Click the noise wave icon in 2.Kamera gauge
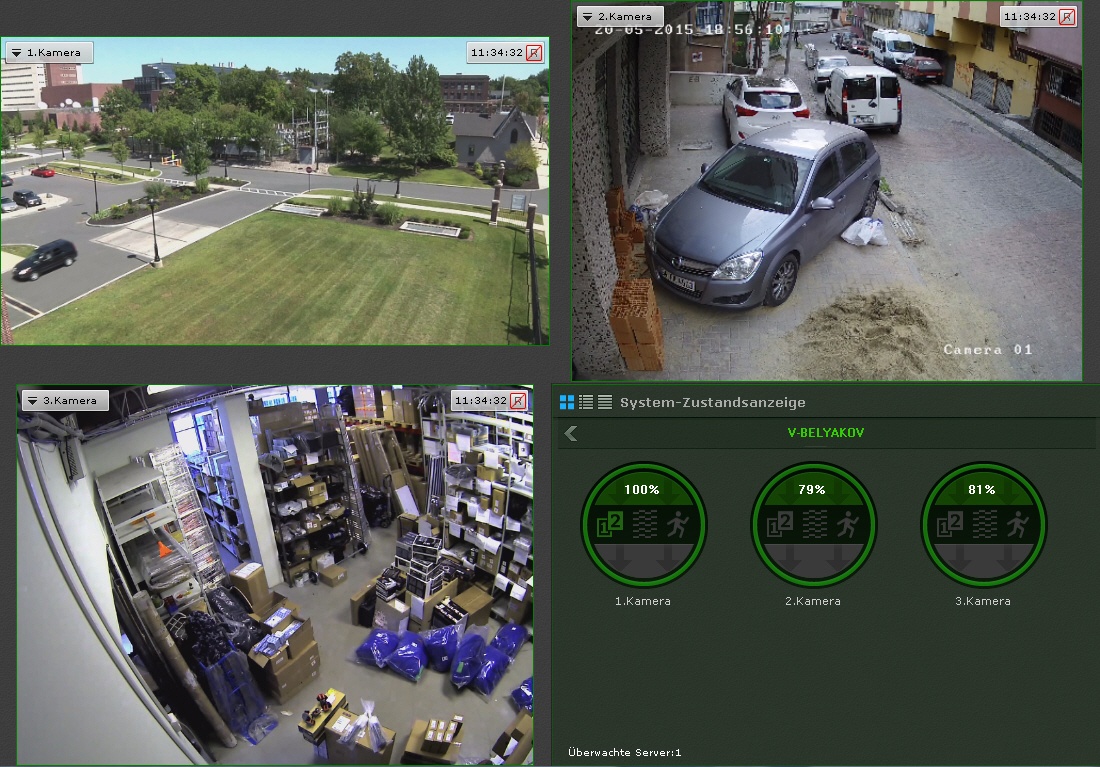The width and height of the screenshot is (1100, 767). click(814, 524)
